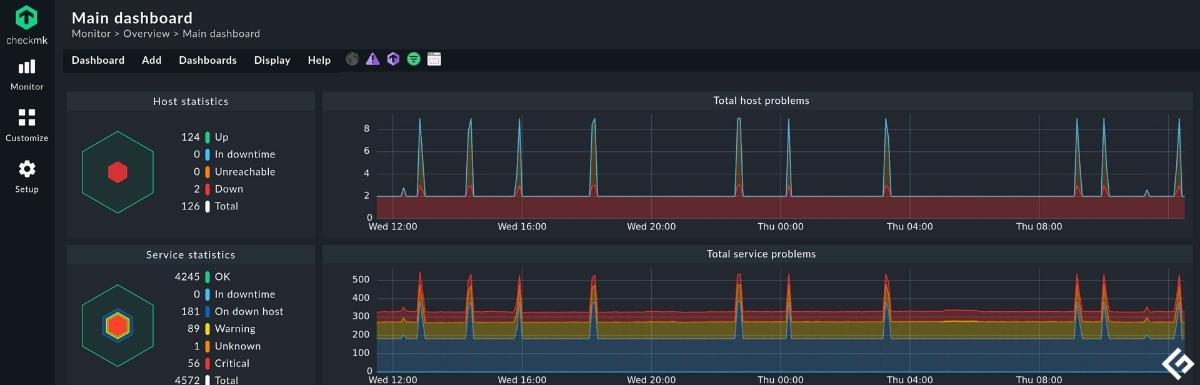This screenshot has height=385, width=1200.
Task: Click the Up host state label
Action: [x=222, y=137]
